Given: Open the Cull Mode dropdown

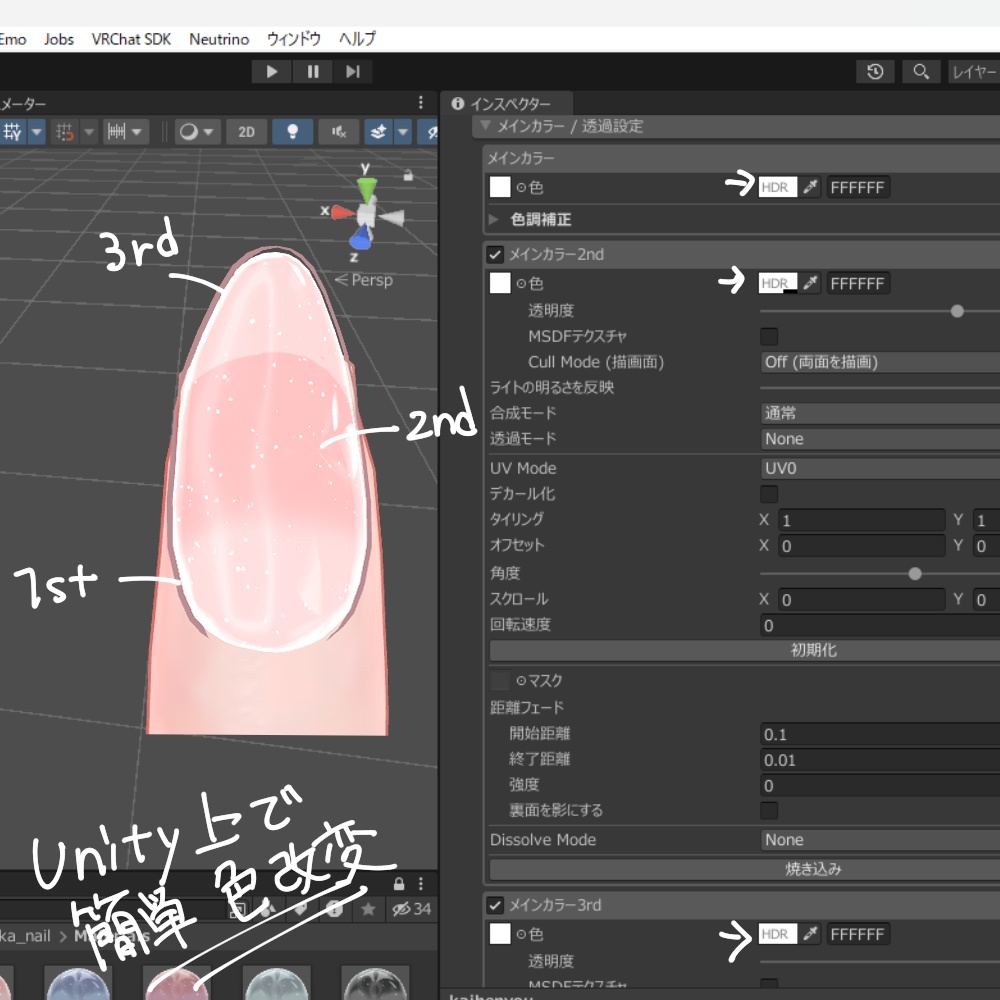Looking at the screenshot, I should [880, 362].
